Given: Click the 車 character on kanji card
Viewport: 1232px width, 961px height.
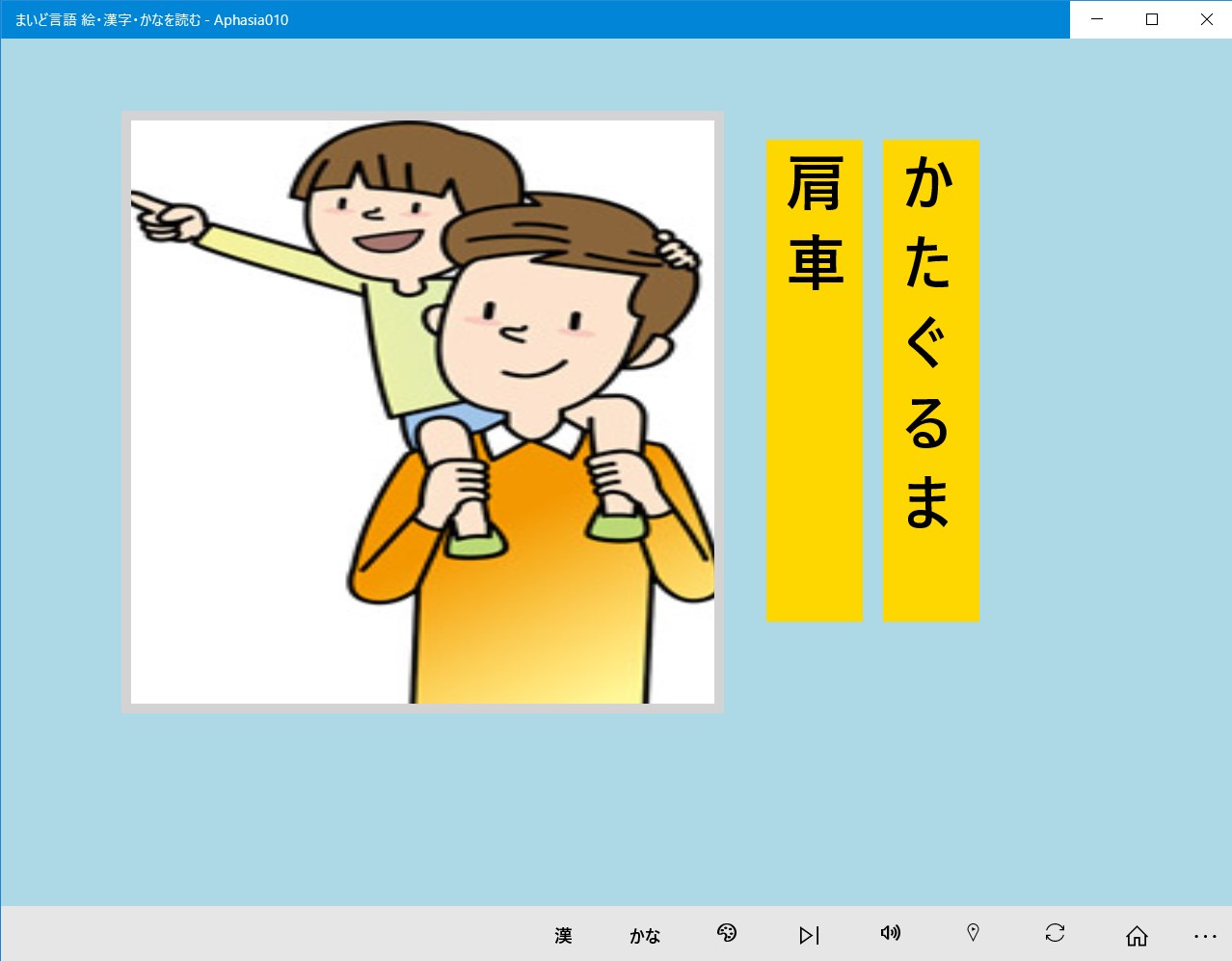Looking at the screenshot, I should tap(816, 262).
